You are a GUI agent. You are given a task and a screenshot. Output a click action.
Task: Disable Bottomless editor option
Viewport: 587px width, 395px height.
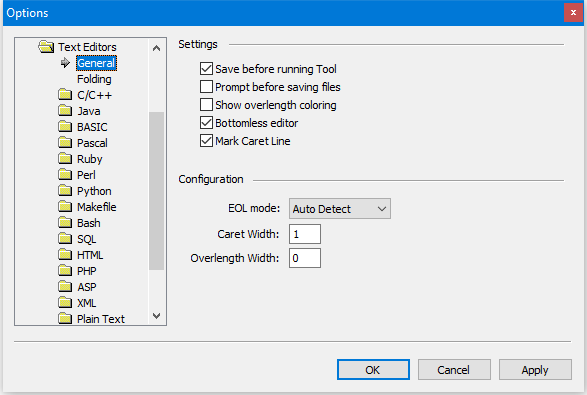(x=206, y=123)
